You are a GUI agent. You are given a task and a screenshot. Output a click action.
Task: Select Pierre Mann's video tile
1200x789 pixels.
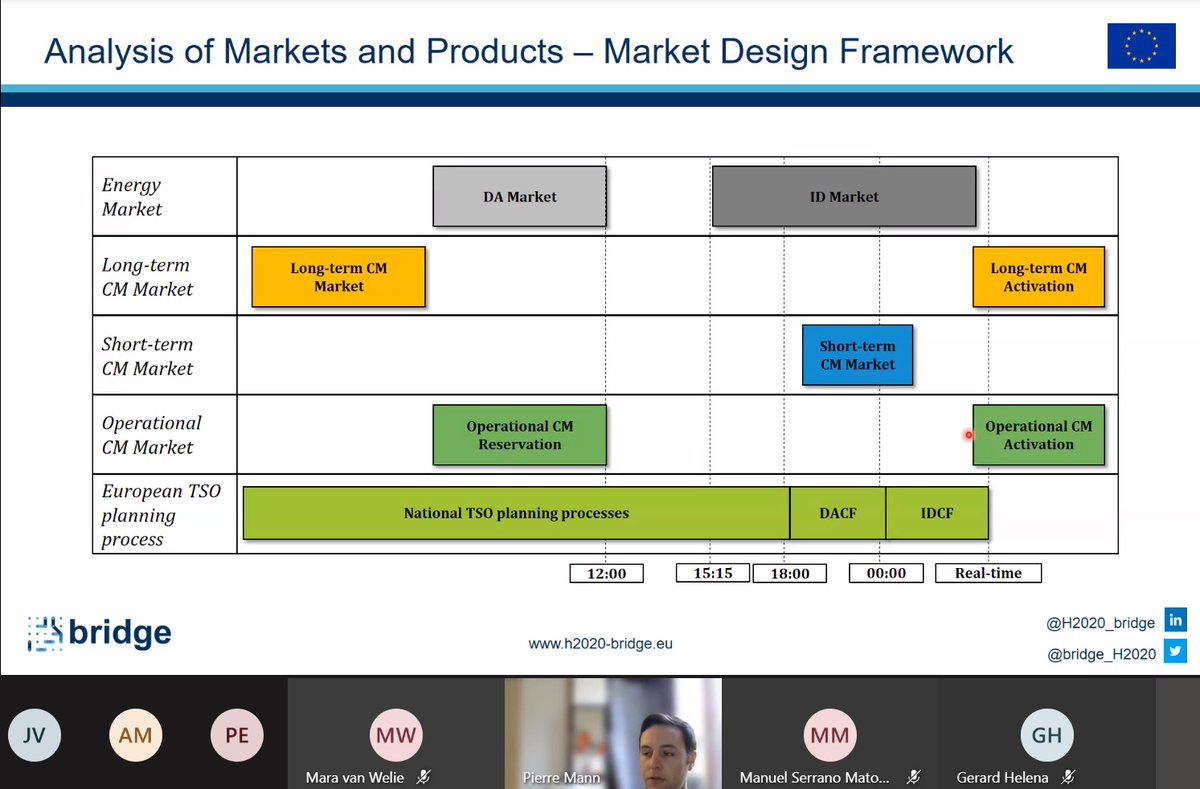613,733
